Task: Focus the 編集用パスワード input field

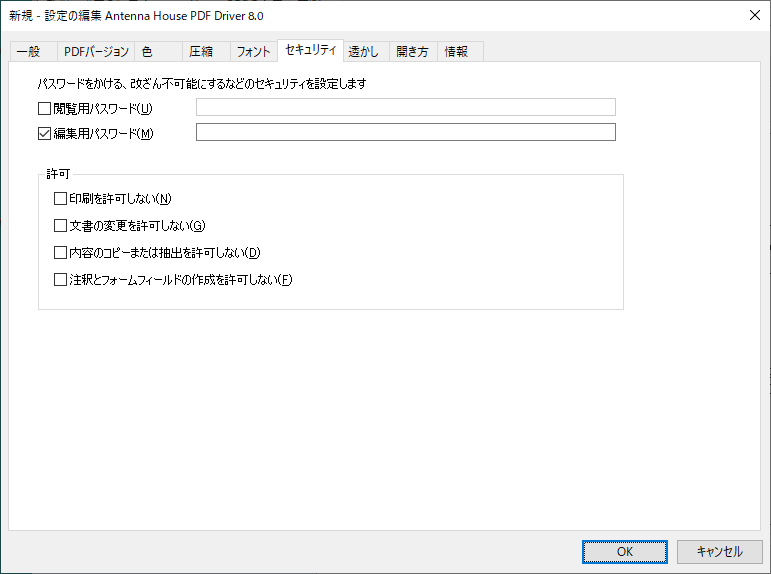Action: click(x=406, y=132)
